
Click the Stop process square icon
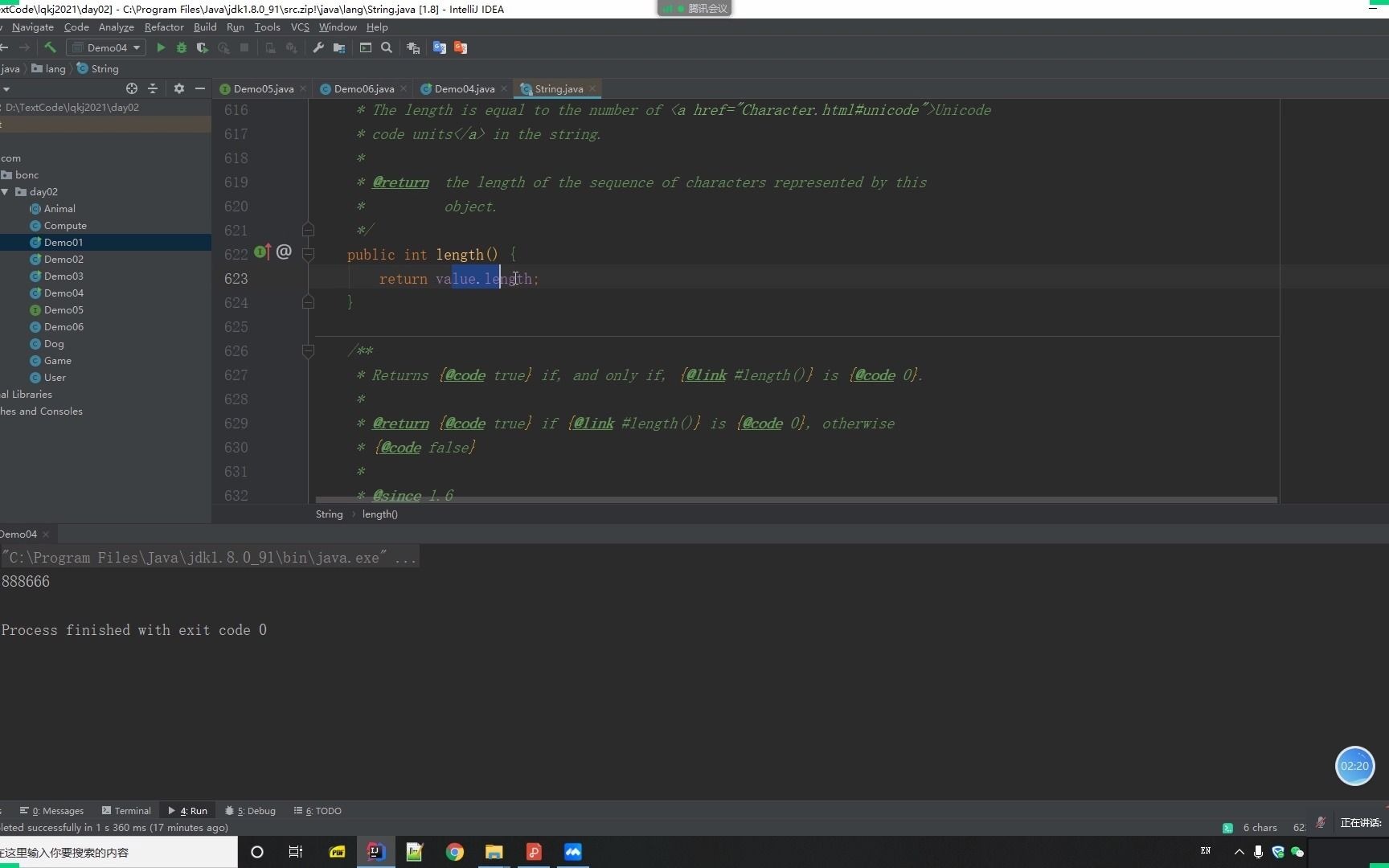click(244, 47)
